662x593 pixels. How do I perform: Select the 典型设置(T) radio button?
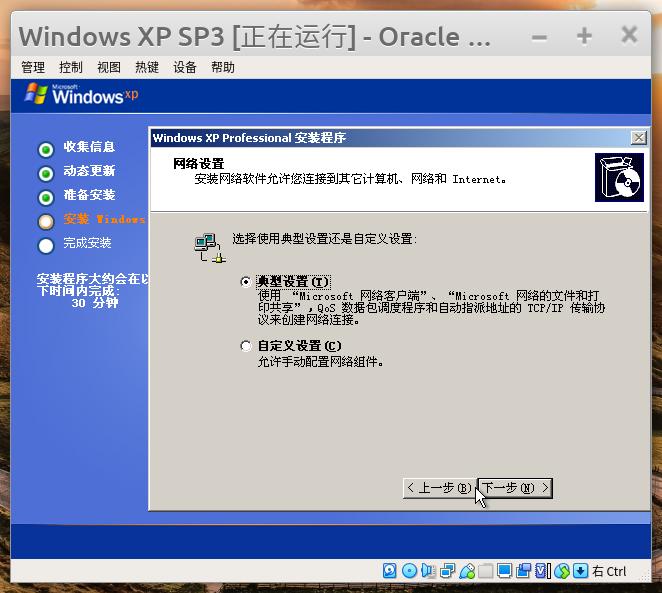(246, 282)
